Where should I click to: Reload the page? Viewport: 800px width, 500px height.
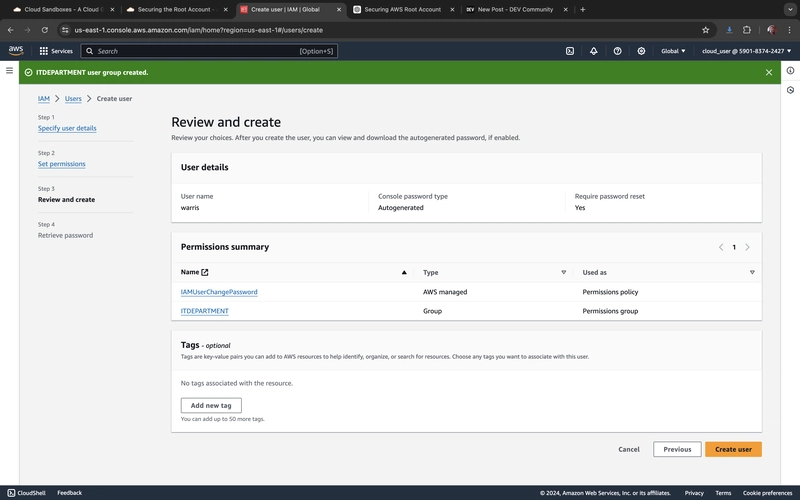tap(45, 30)
